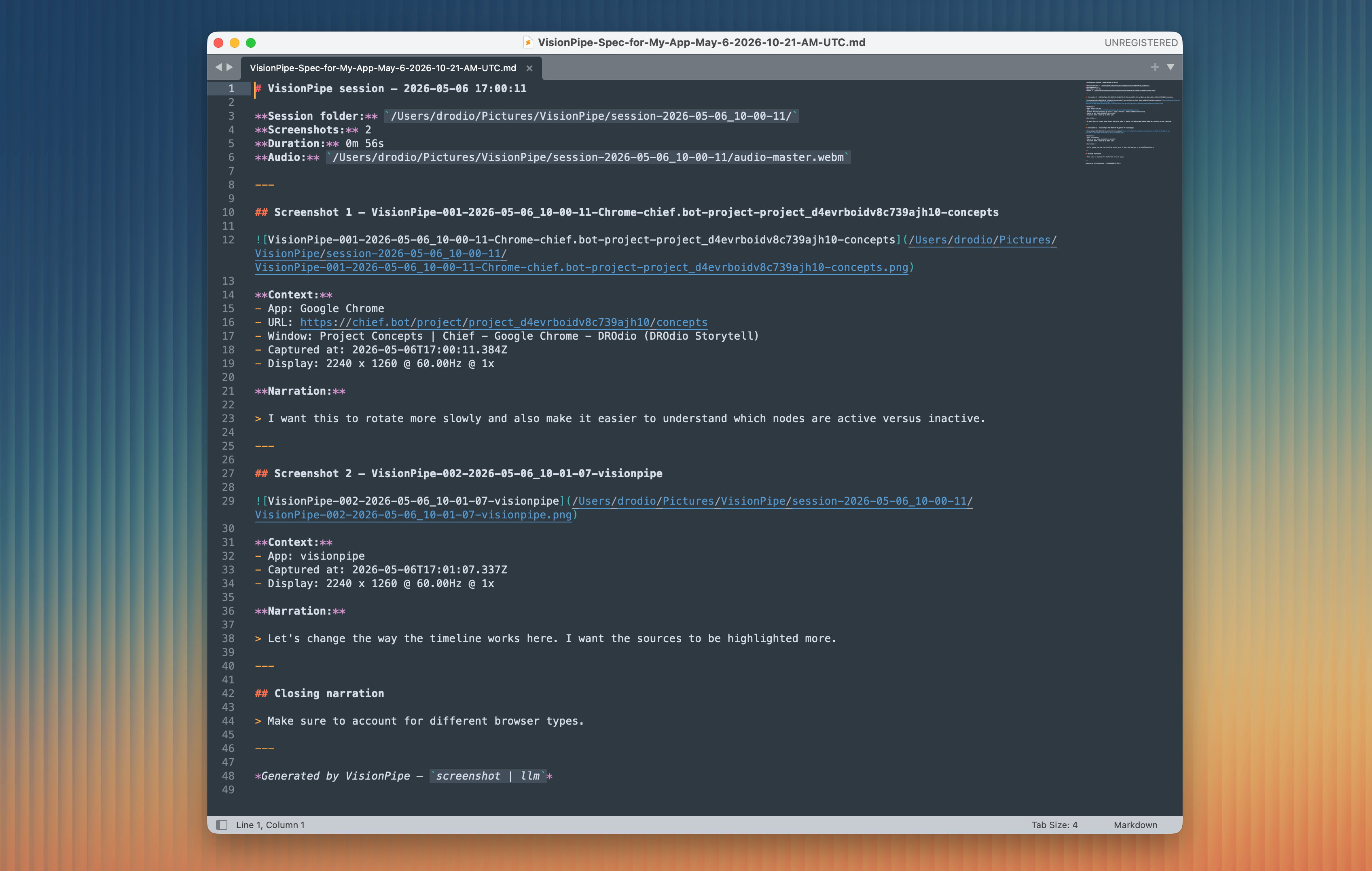Image resolution: width=1372 pixels, height=871 pixels.
Task: Place cursor on the Session folder line
Action: [x=527, y=116]
